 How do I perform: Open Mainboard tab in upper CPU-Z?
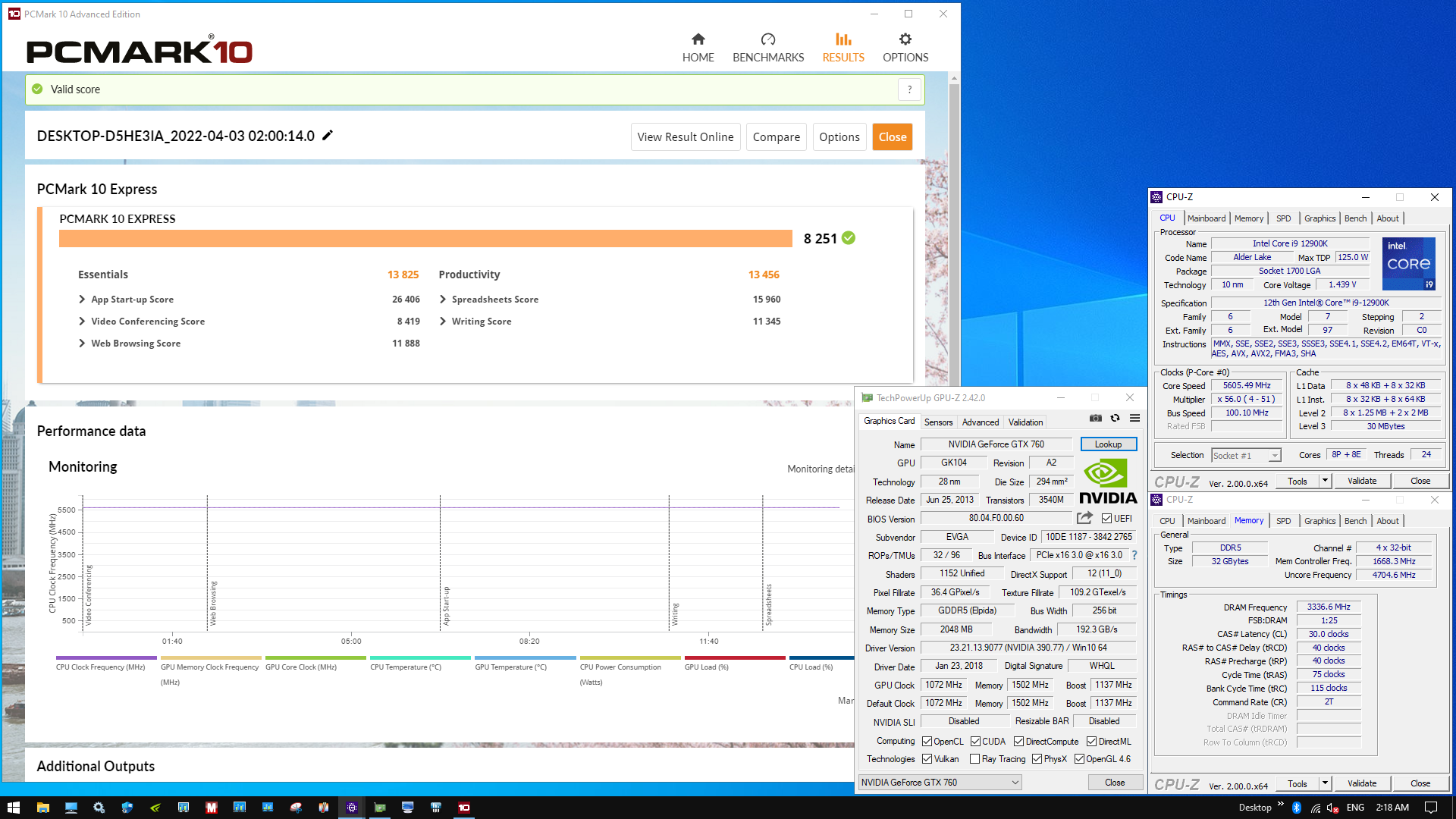[x=1206, y=218]
